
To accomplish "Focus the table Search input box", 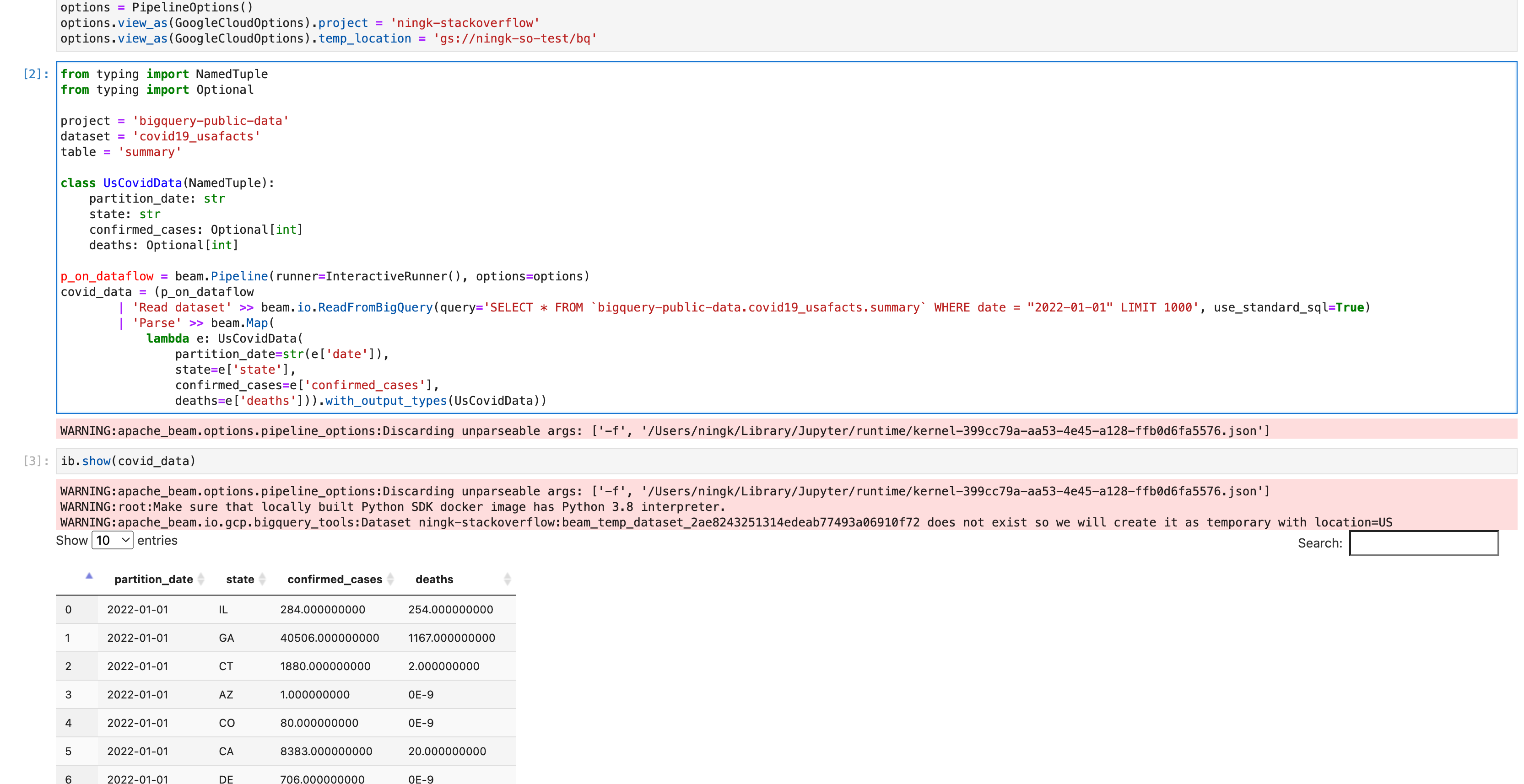I will [x=1423, y=543].
